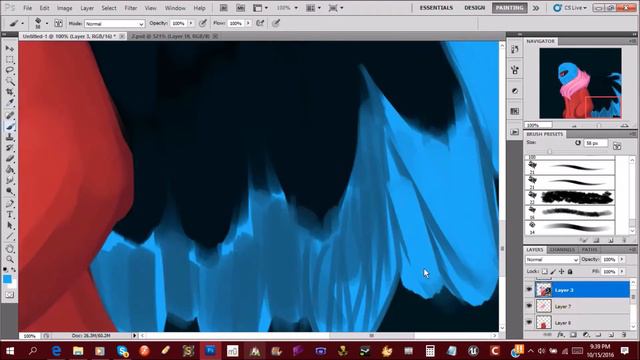This screenshot has width=640, height=360.
Task: Click Add layer mask icon
Action: pos(573,335)
